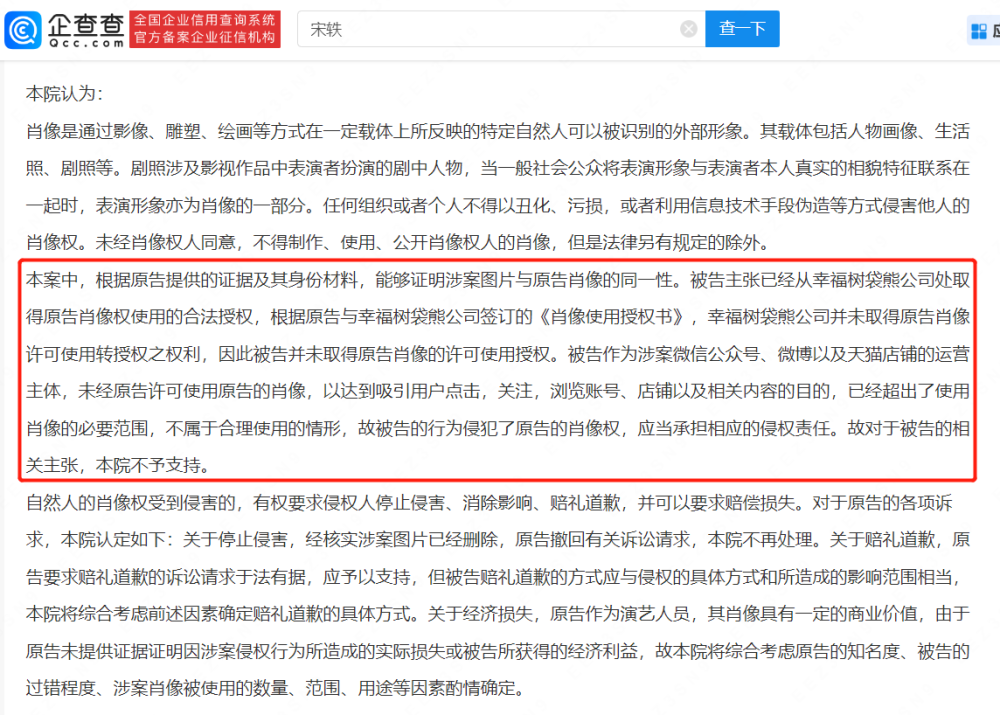Click the 查一下 search button
The image size is (1000, 715).
(x=742, y=29)
